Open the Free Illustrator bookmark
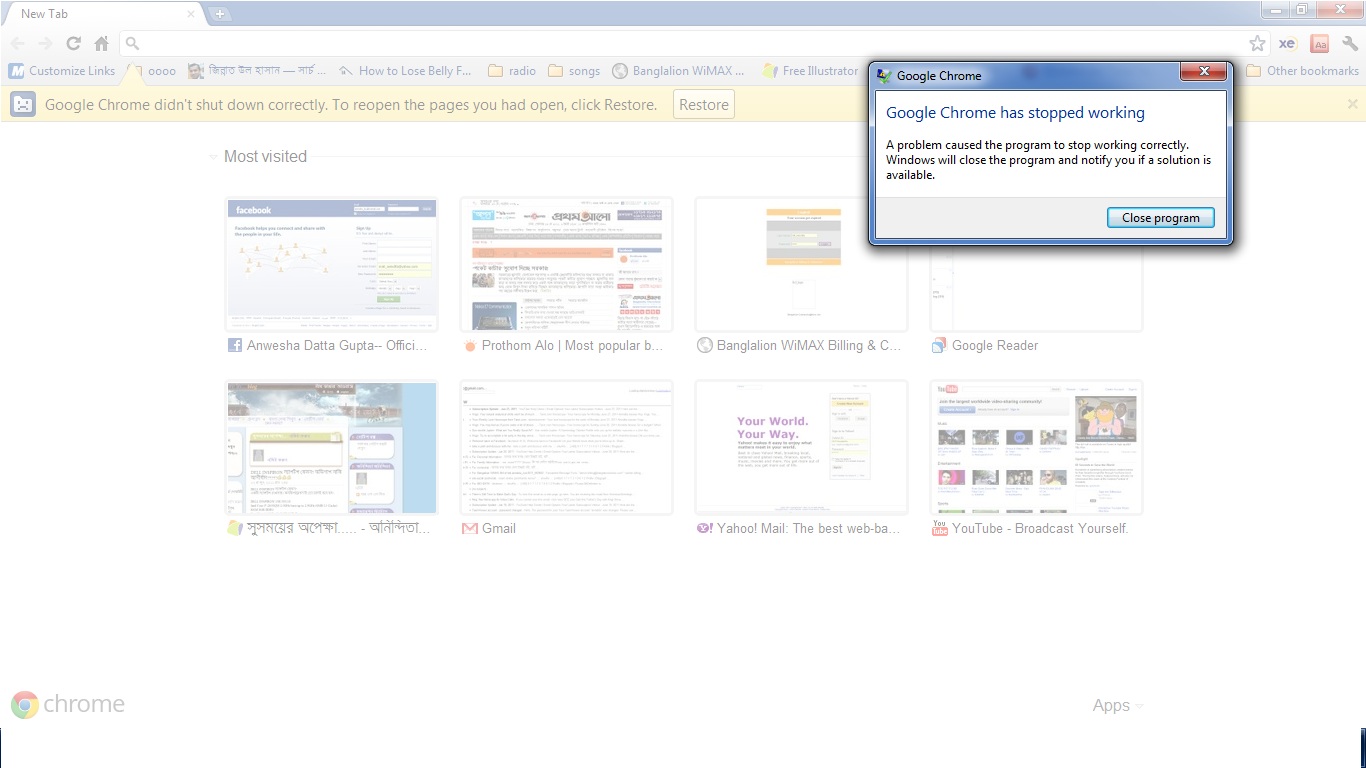The width and height of the screenshot is (1366, 768). point(810,71)
